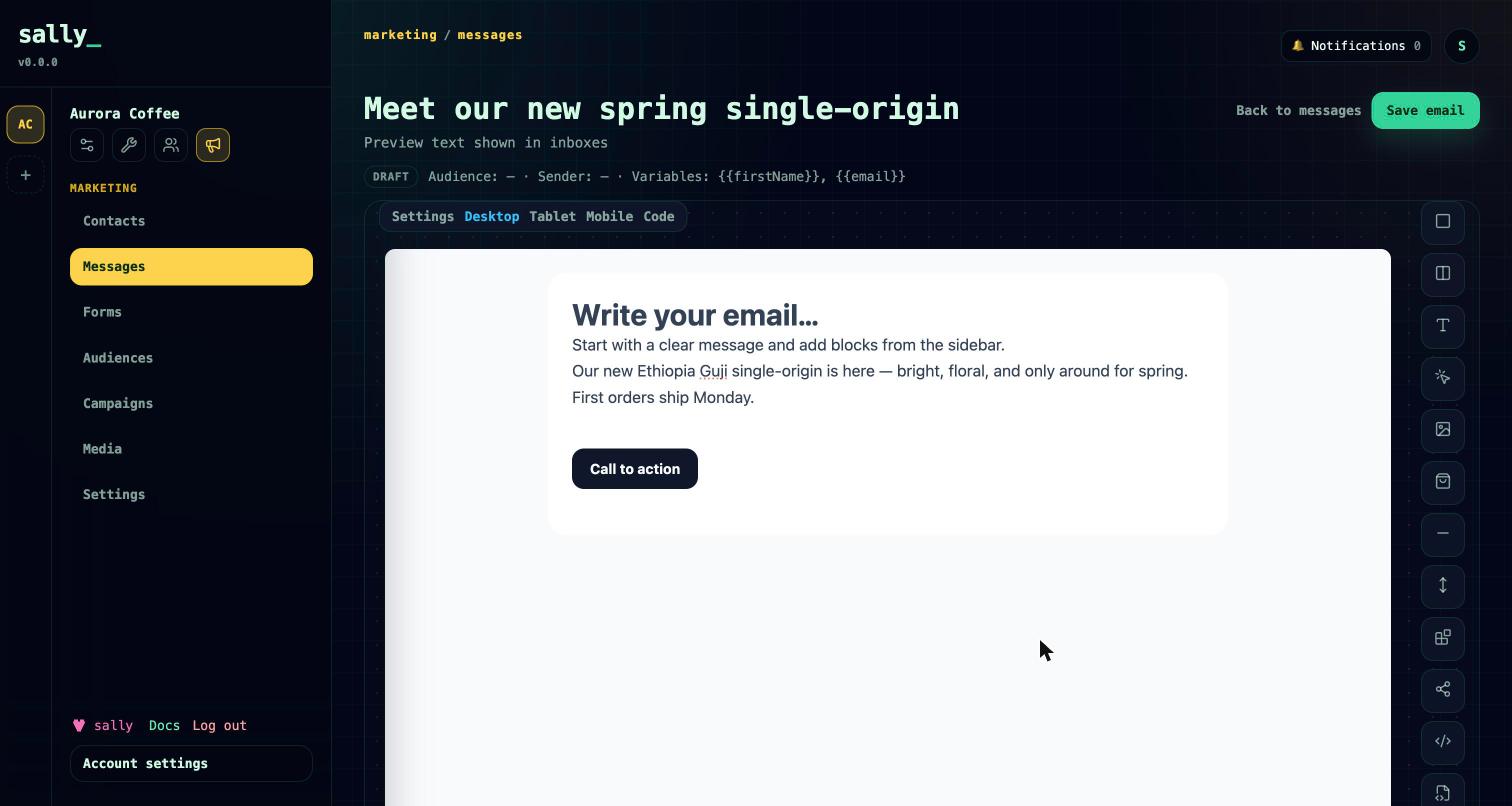Click the sally link with heart
The image size is (1512, 806).
(103, 726)
